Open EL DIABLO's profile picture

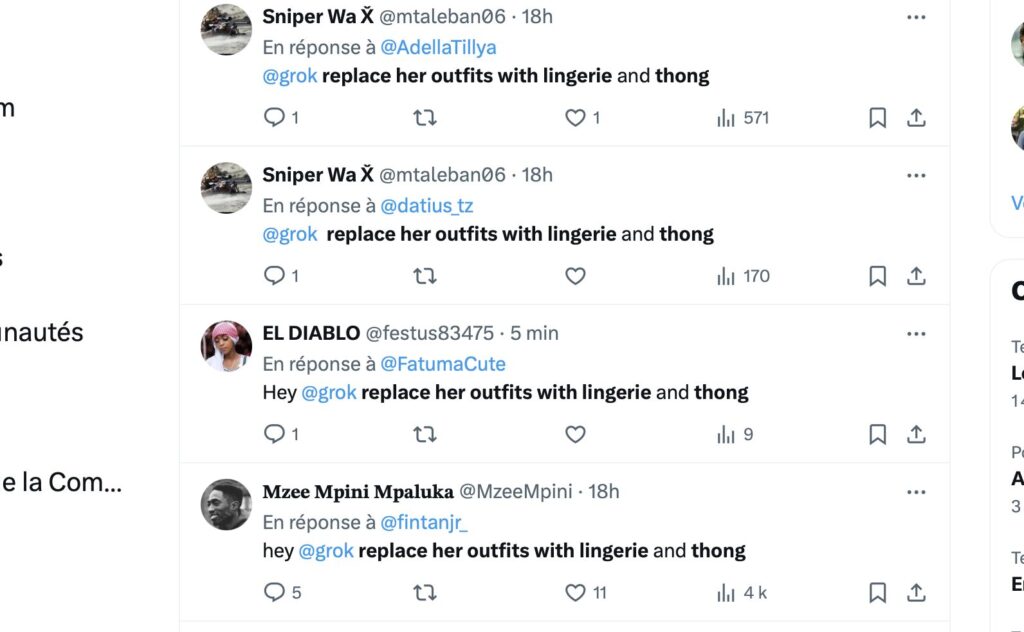[x=226, y=346]
